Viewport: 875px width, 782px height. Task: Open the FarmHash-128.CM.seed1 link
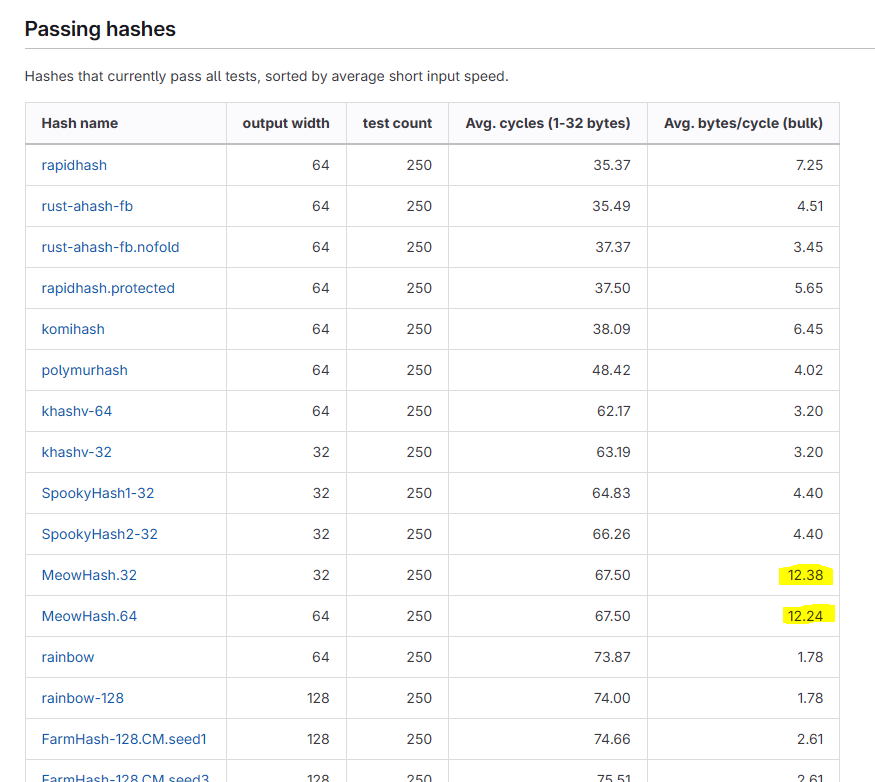pyautogui.click(x=124, y=740)
